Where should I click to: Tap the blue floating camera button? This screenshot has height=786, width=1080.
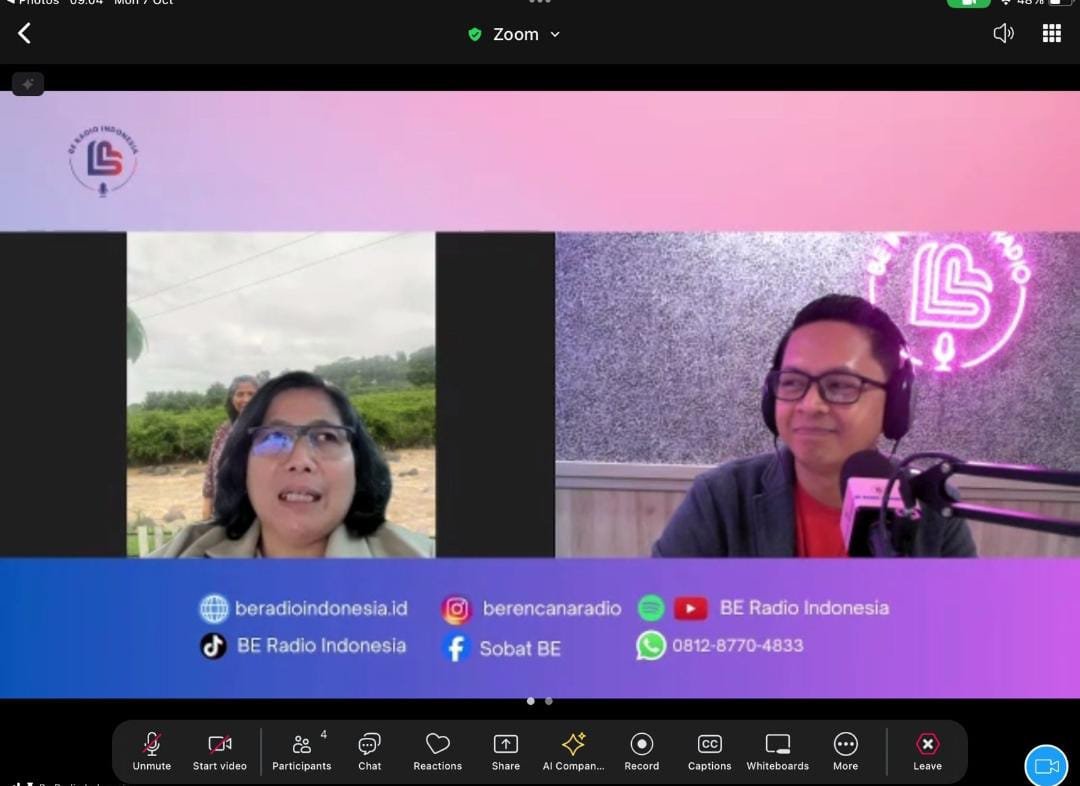[1046, 766]
